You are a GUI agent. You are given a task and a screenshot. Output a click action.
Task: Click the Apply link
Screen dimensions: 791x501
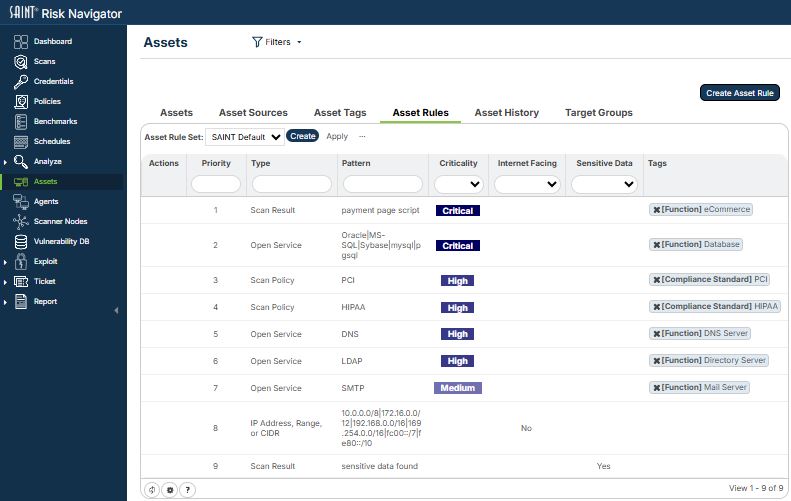pos(337,136)
